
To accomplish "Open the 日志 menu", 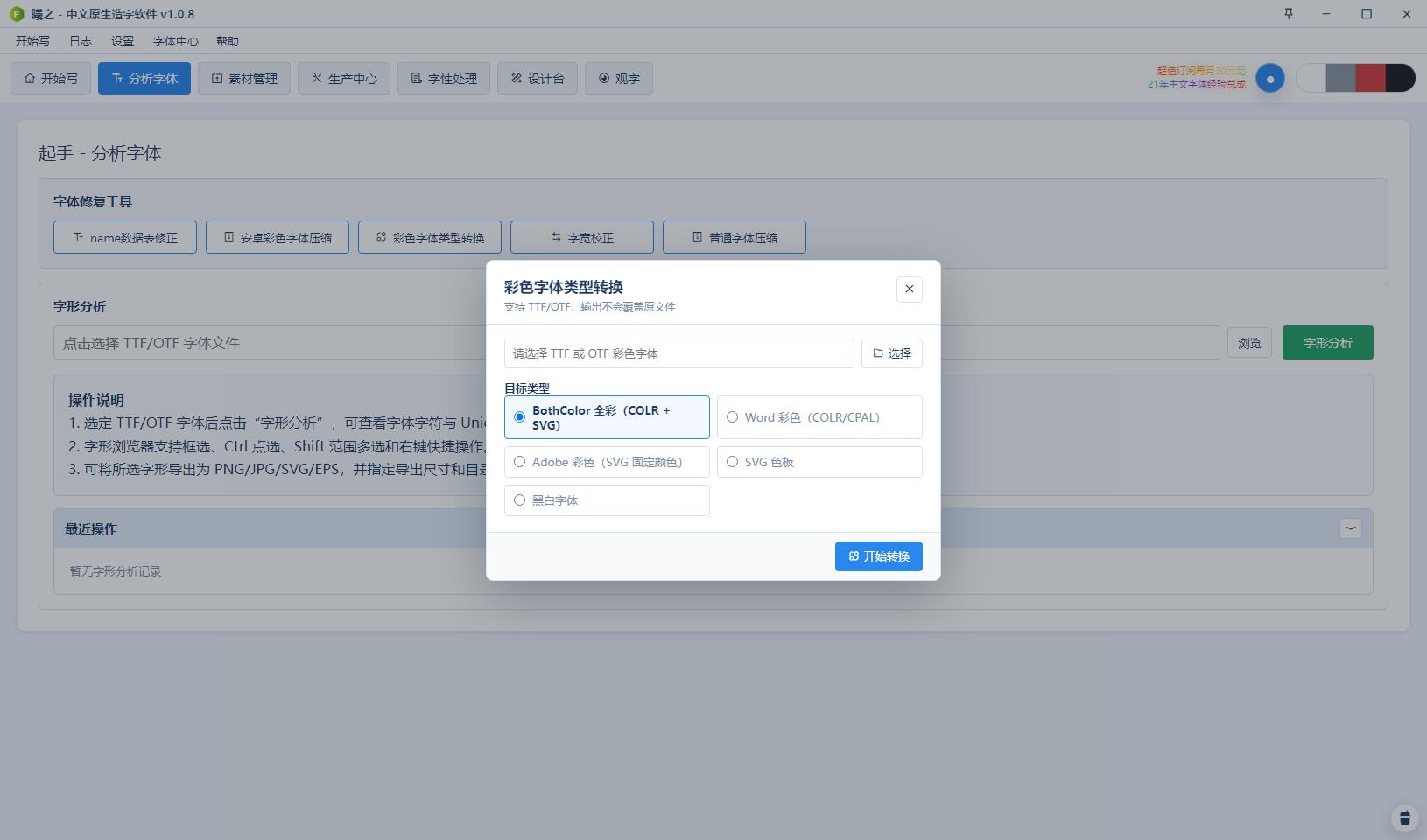I will pyautogui.click(x=81, y=41).
